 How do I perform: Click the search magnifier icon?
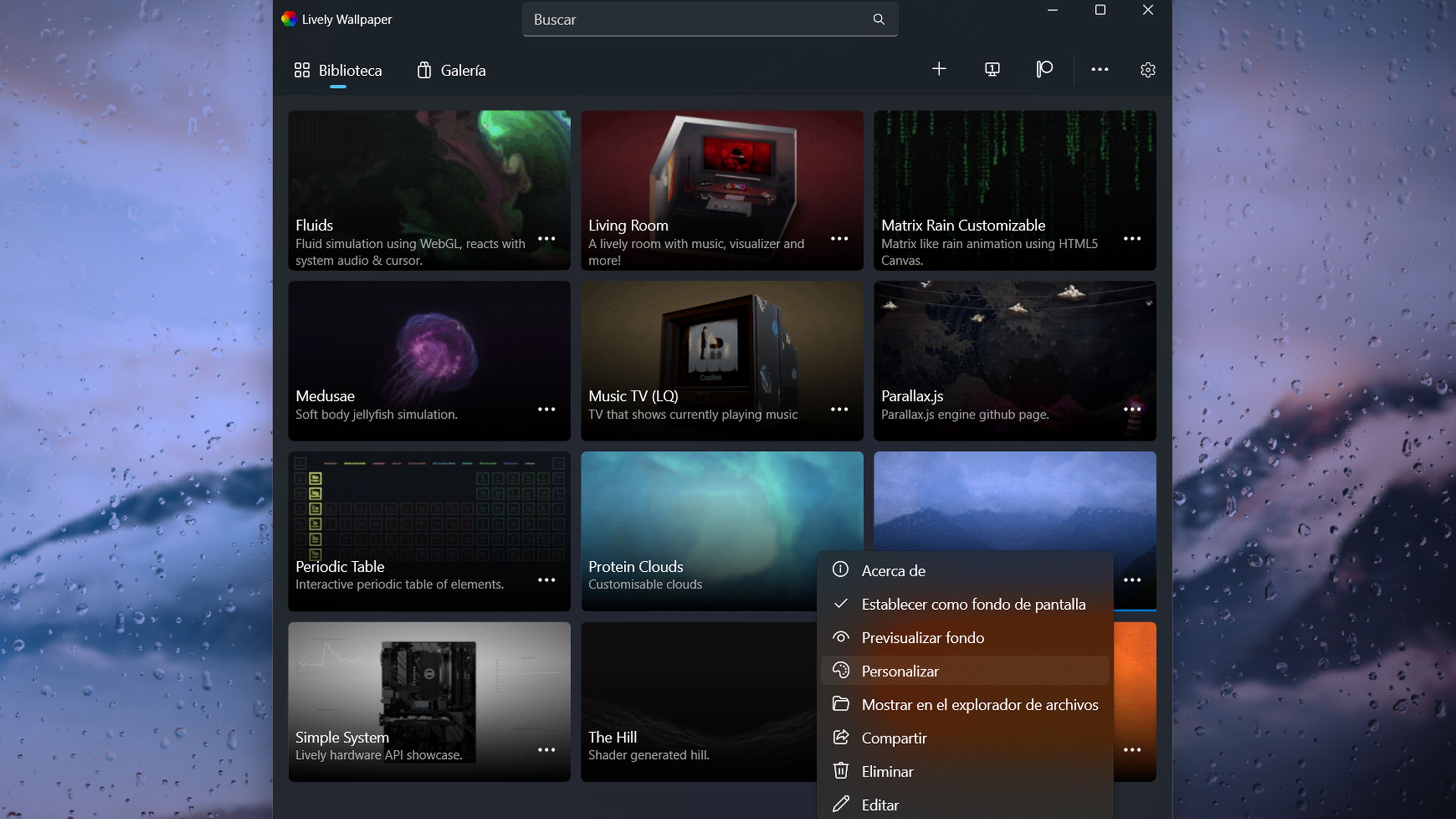coord(879,19)
